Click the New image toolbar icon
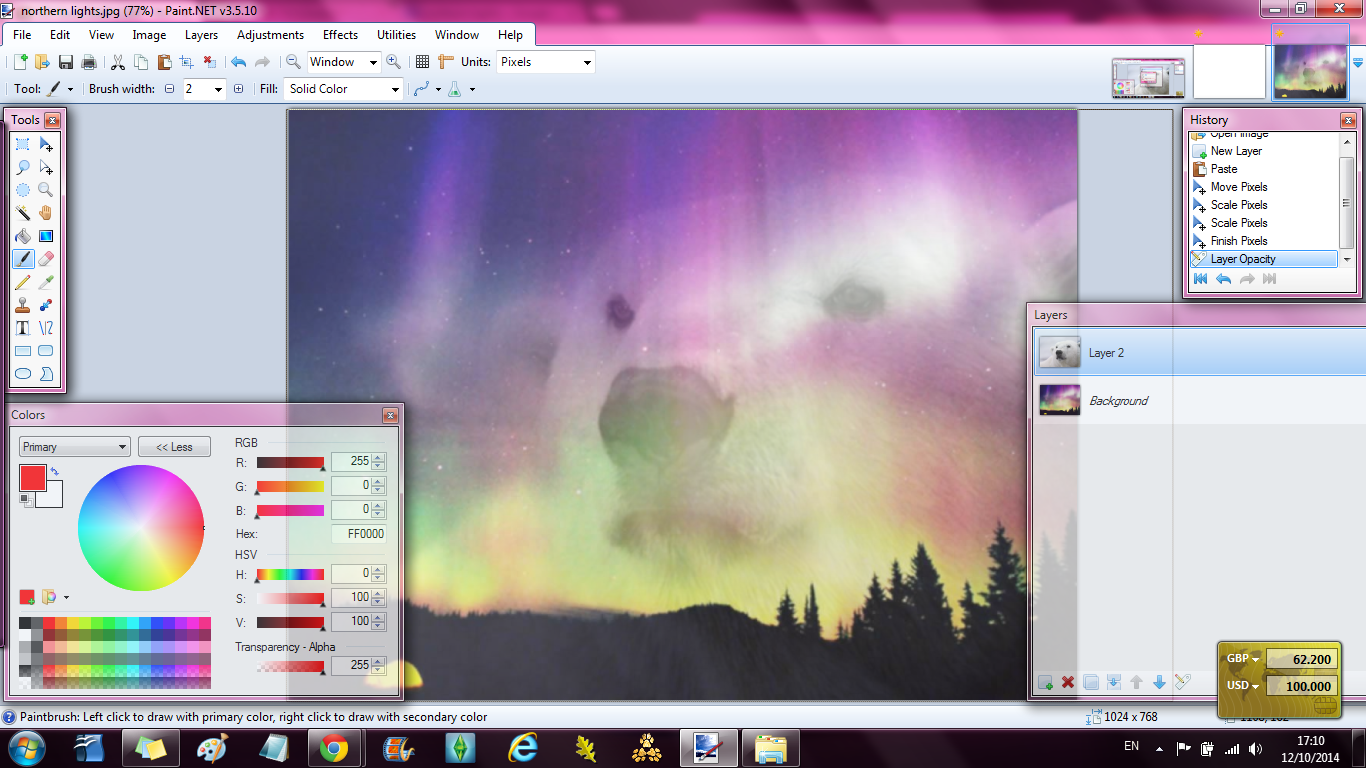This screenshot has height=768, width=1366. pos(20,62)
